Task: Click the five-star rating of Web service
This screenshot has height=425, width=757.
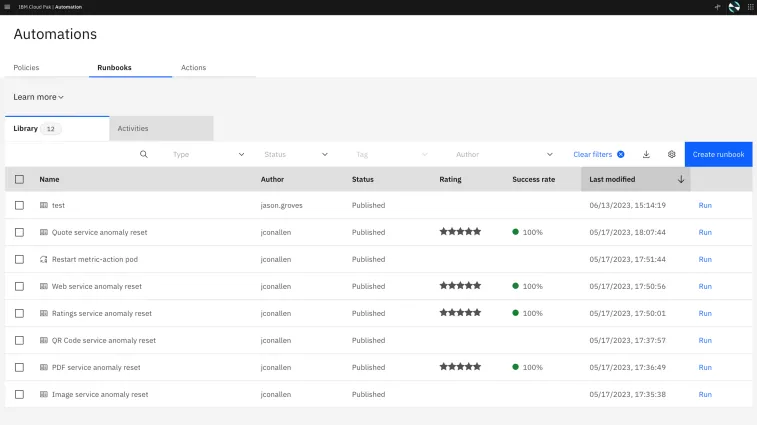Action: [x=460, y=286]
